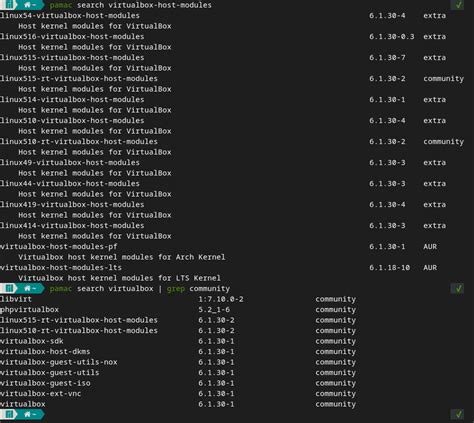474x423 pixels.
Task: Click 'community' on the virtualbox-sdk row
Action: click(x=335, y=341)
